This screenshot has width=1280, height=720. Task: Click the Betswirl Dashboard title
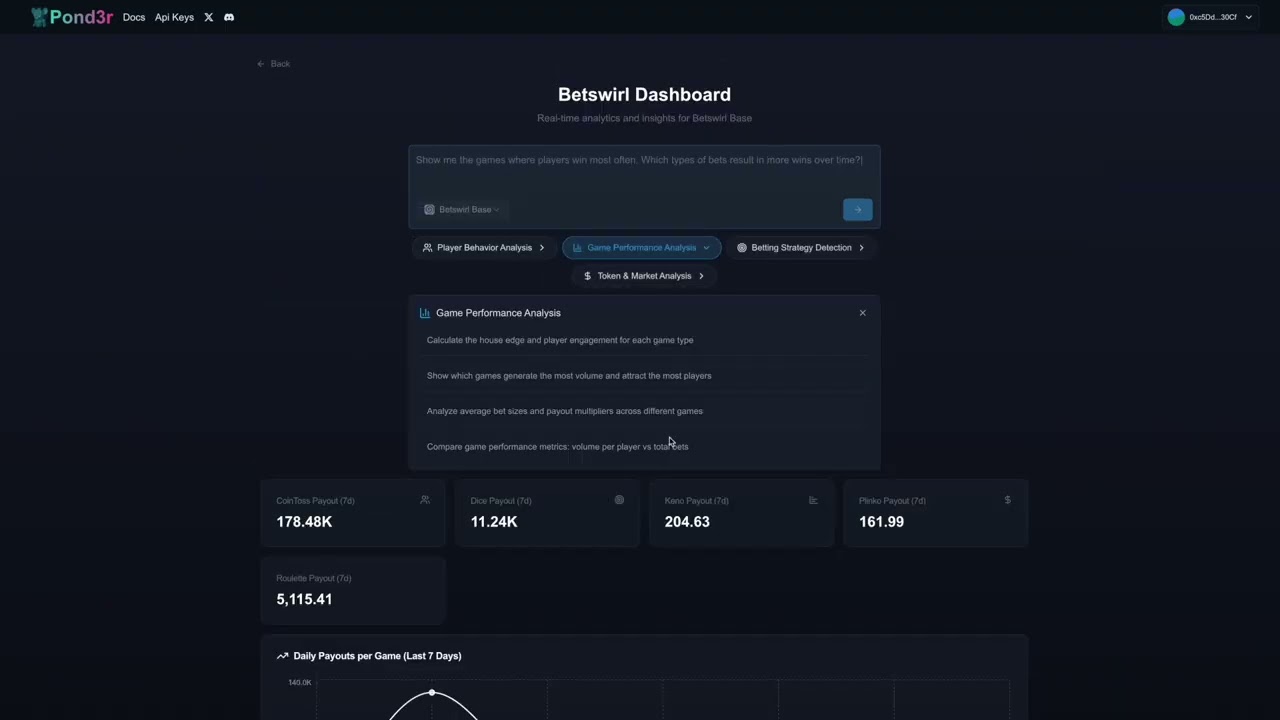pos(644,95)
